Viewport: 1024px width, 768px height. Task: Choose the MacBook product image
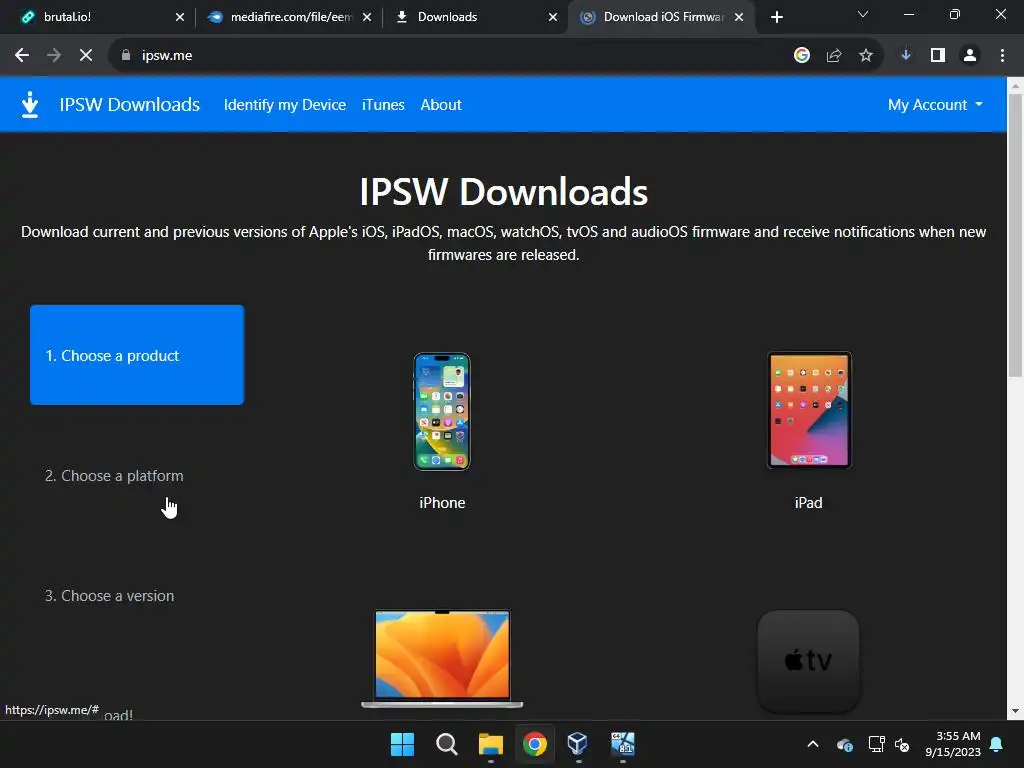(442, 659)
